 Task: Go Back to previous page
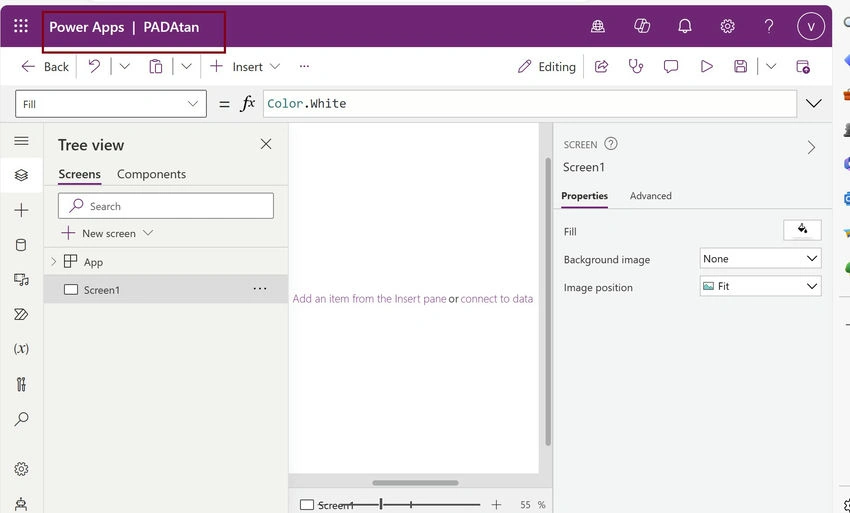pyautogui.click(x=45, y=67)
